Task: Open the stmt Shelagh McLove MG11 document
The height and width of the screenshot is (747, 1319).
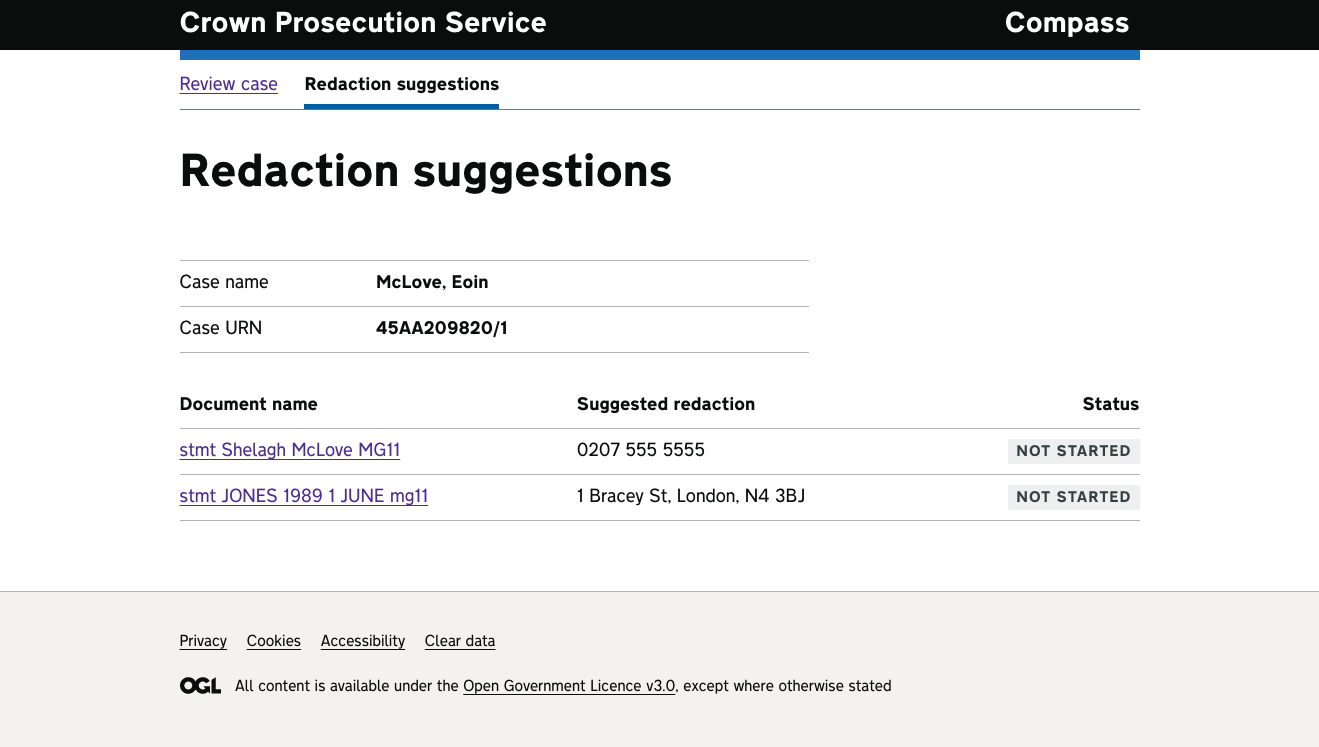Action: [289, 450]
